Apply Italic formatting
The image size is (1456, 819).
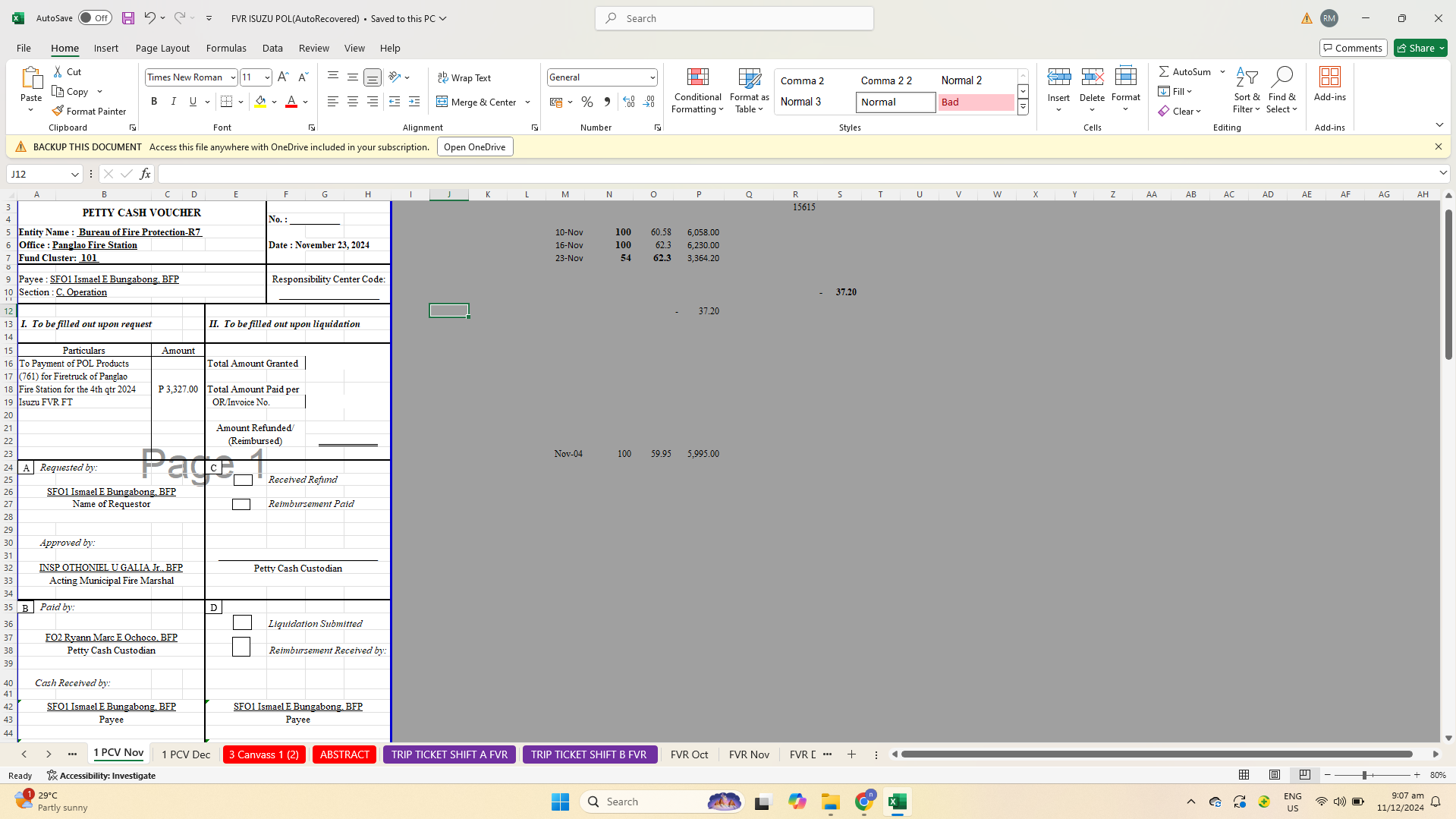point(173,102)
